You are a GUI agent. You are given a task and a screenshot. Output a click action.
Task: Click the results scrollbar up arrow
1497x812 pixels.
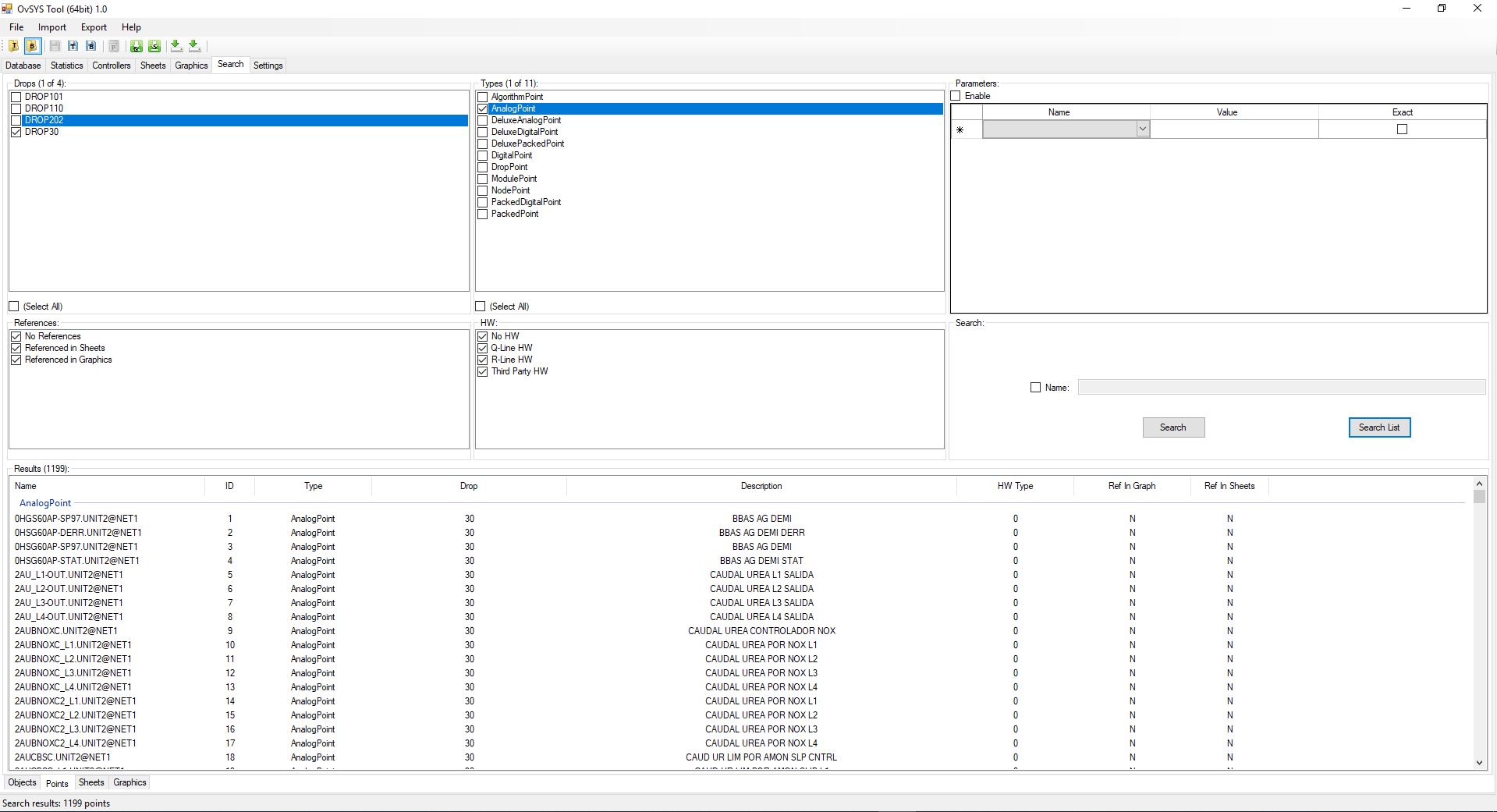(1479, 484)
